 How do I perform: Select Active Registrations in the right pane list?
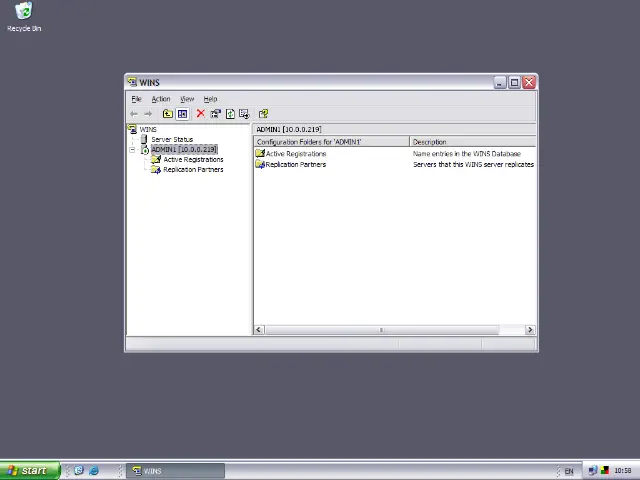point(296,154)
